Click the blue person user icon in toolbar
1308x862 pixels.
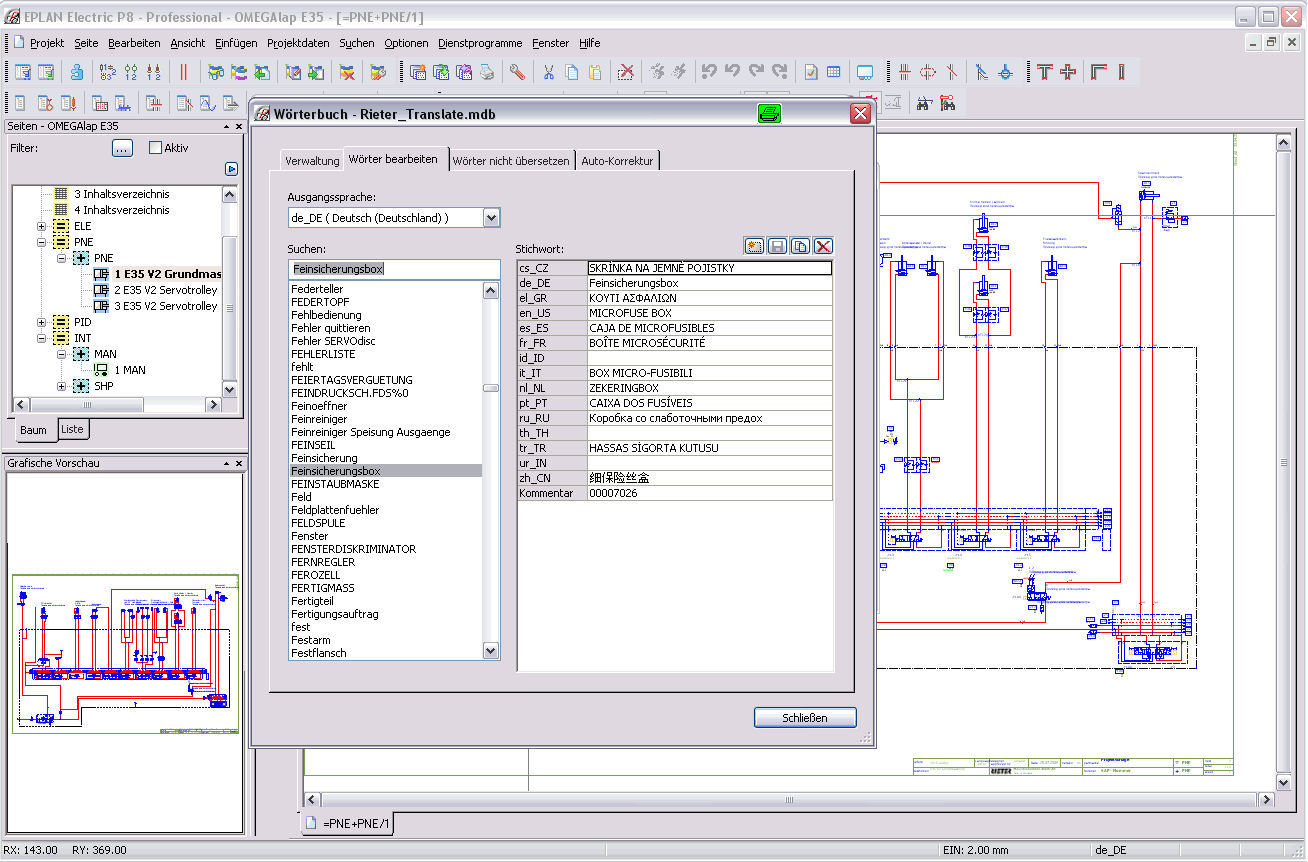(76, 72)
